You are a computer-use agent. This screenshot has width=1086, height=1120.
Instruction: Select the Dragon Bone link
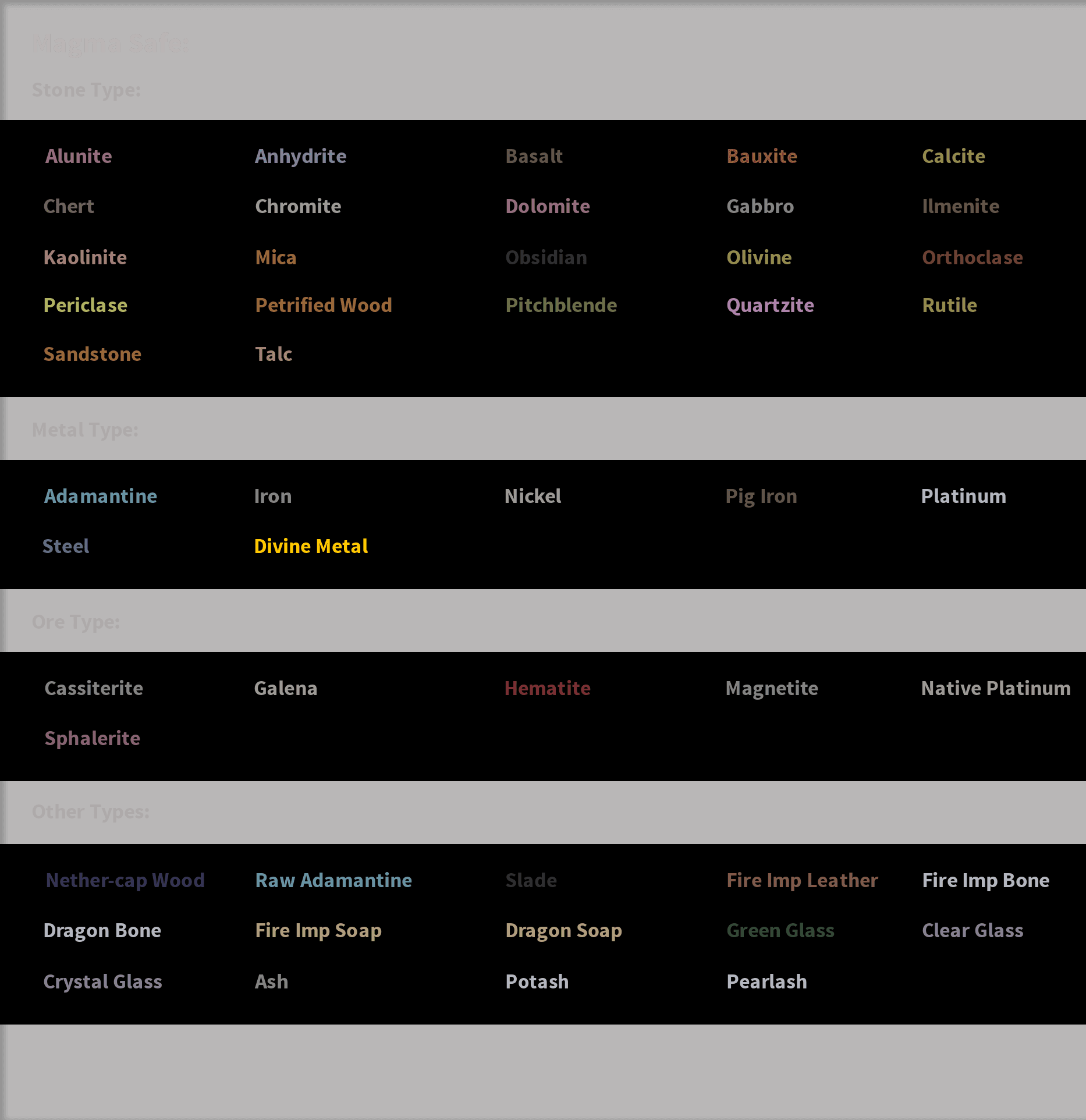(102, 930)
